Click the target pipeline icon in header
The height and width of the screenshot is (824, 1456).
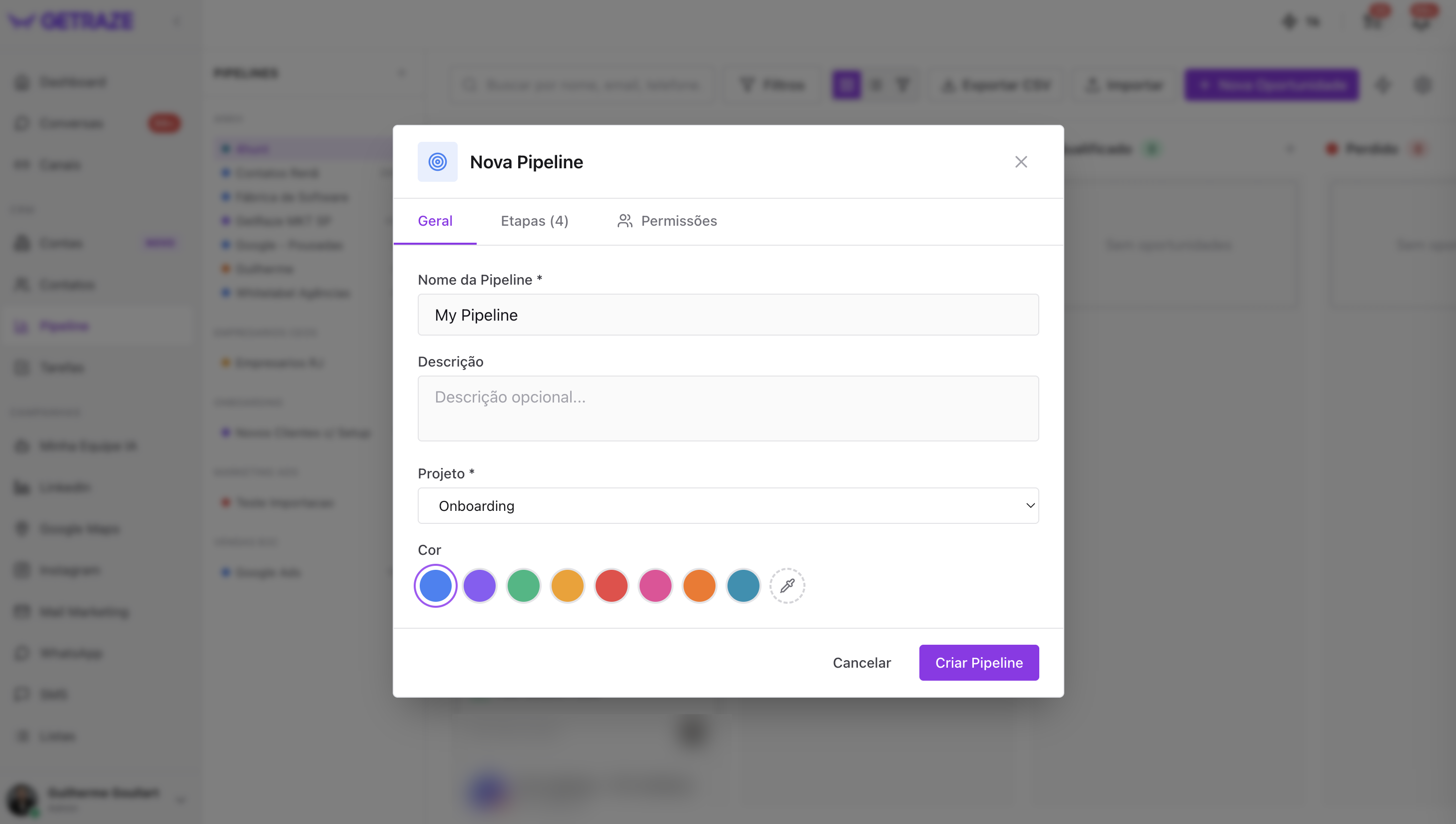[438, 162]
